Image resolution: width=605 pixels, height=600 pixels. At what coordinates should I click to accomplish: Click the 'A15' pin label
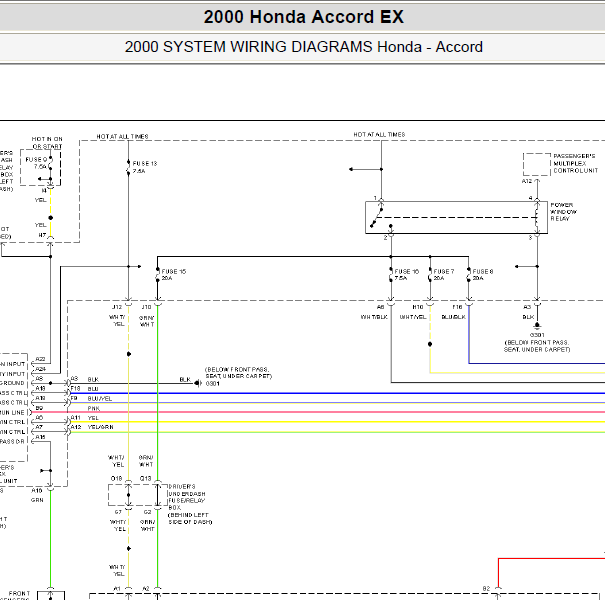pos(40,437)
